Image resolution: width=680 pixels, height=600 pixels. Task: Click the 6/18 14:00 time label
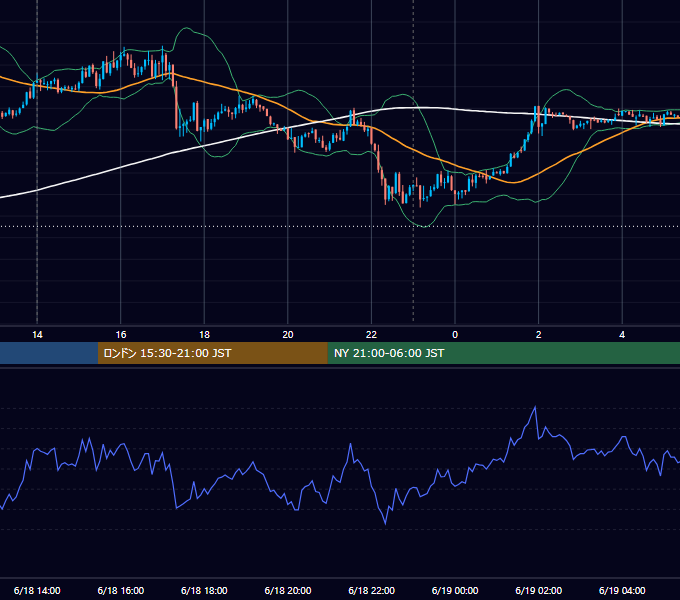(37, 590)
